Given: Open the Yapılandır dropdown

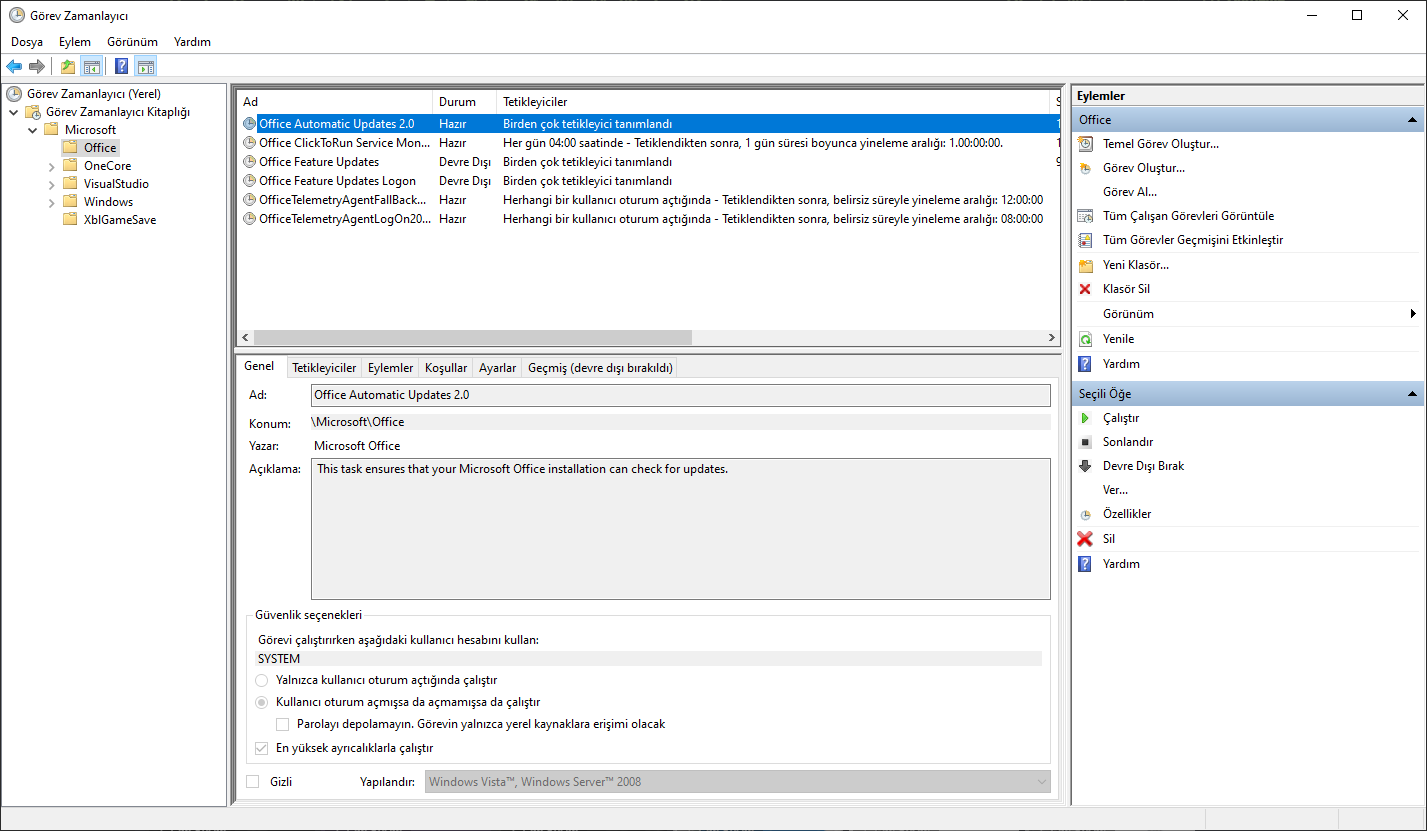Looking at the screenshot, I should click(x=738, y=782).
